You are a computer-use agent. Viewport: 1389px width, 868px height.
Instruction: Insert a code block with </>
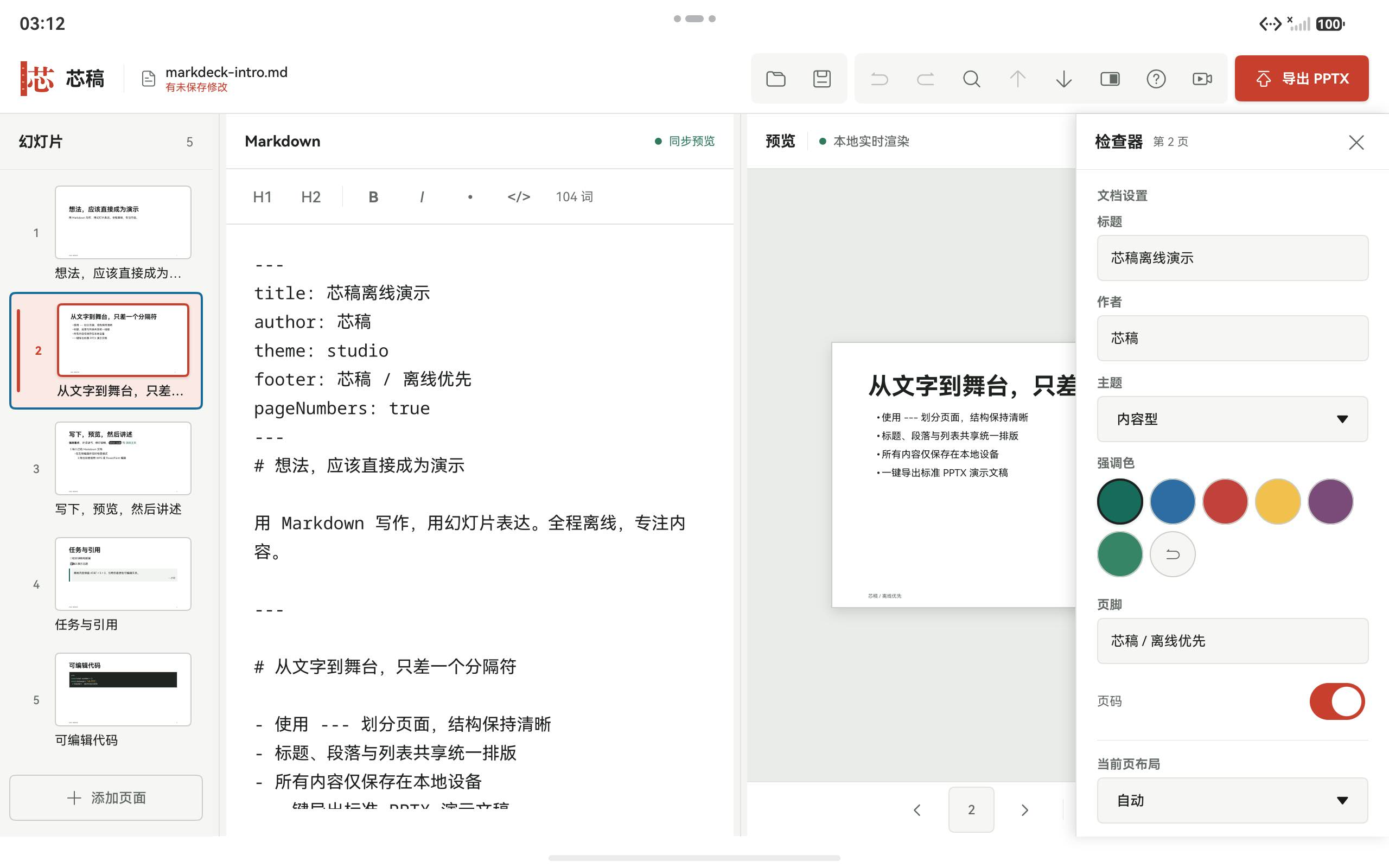518,197
